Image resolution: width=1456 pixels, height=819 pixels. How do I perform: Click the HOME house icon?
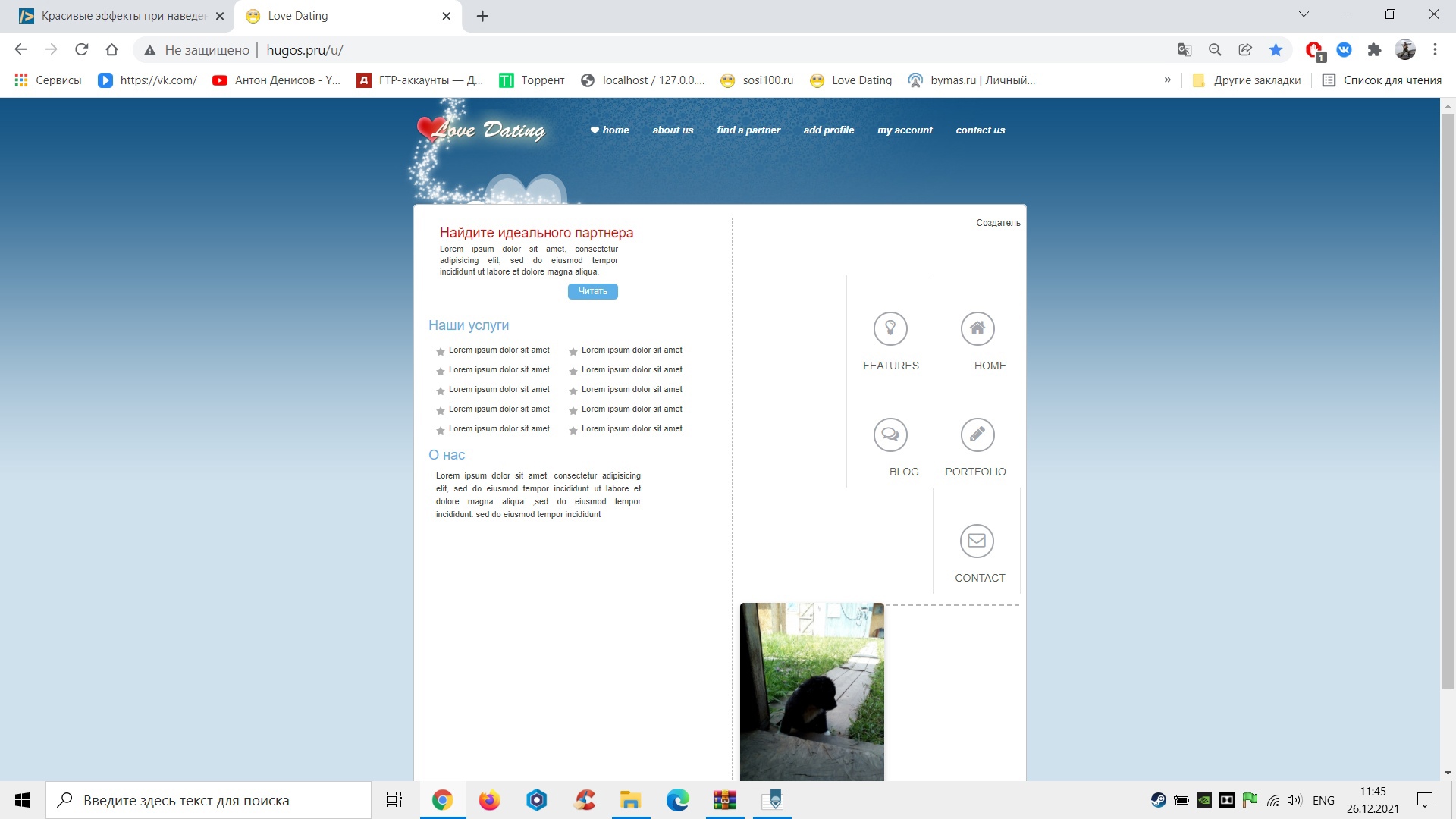point(977,328)
